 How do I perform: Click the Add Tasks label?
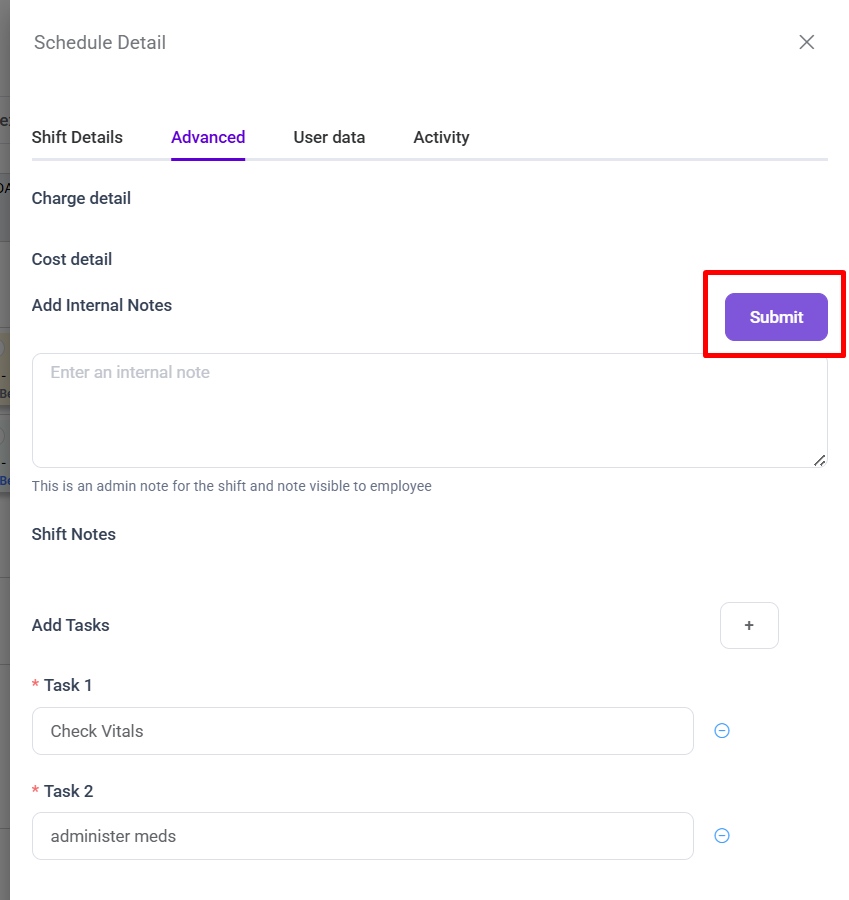click(x=71, y=625)
